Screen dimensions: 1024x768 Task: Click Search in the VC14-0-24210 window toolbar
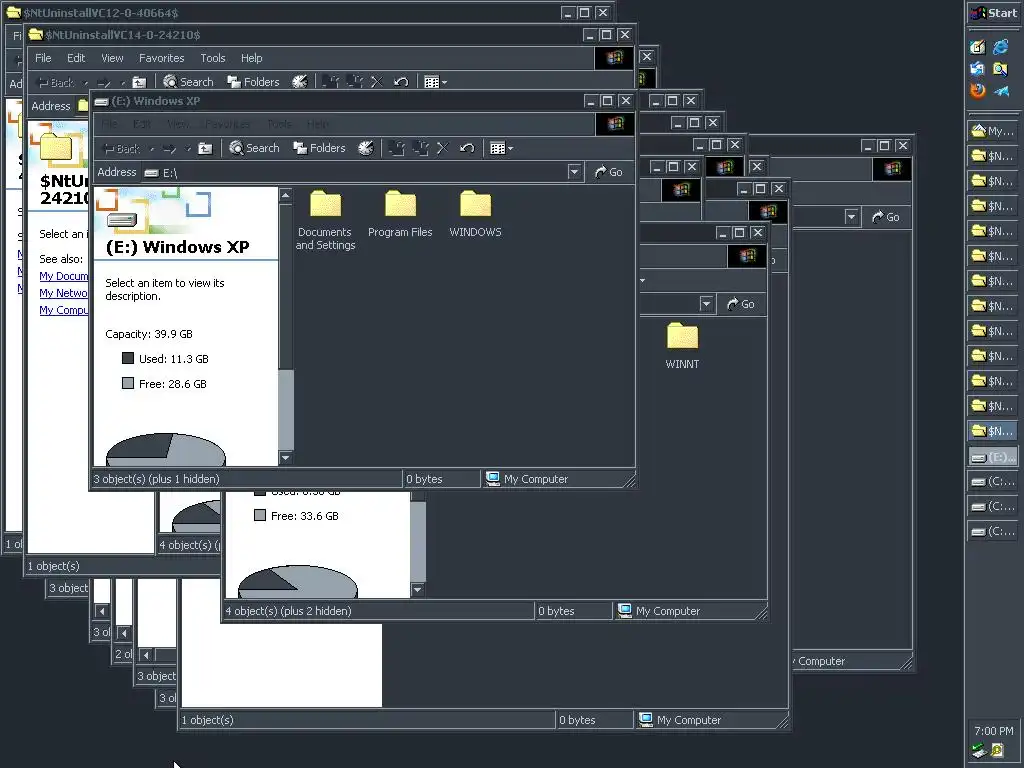coord(188,82)
